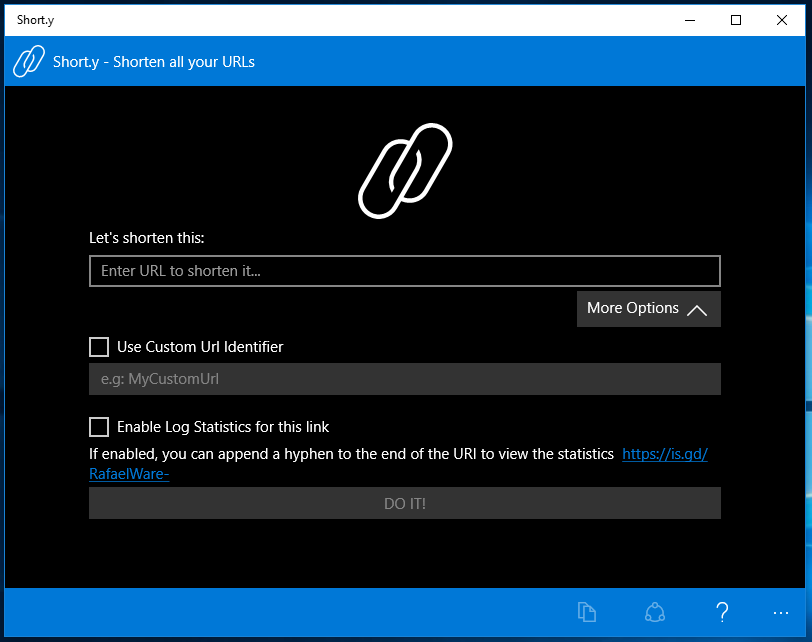Focus the Enter URL to shorten field
812x642 pixels.
[x=405, y=271]
